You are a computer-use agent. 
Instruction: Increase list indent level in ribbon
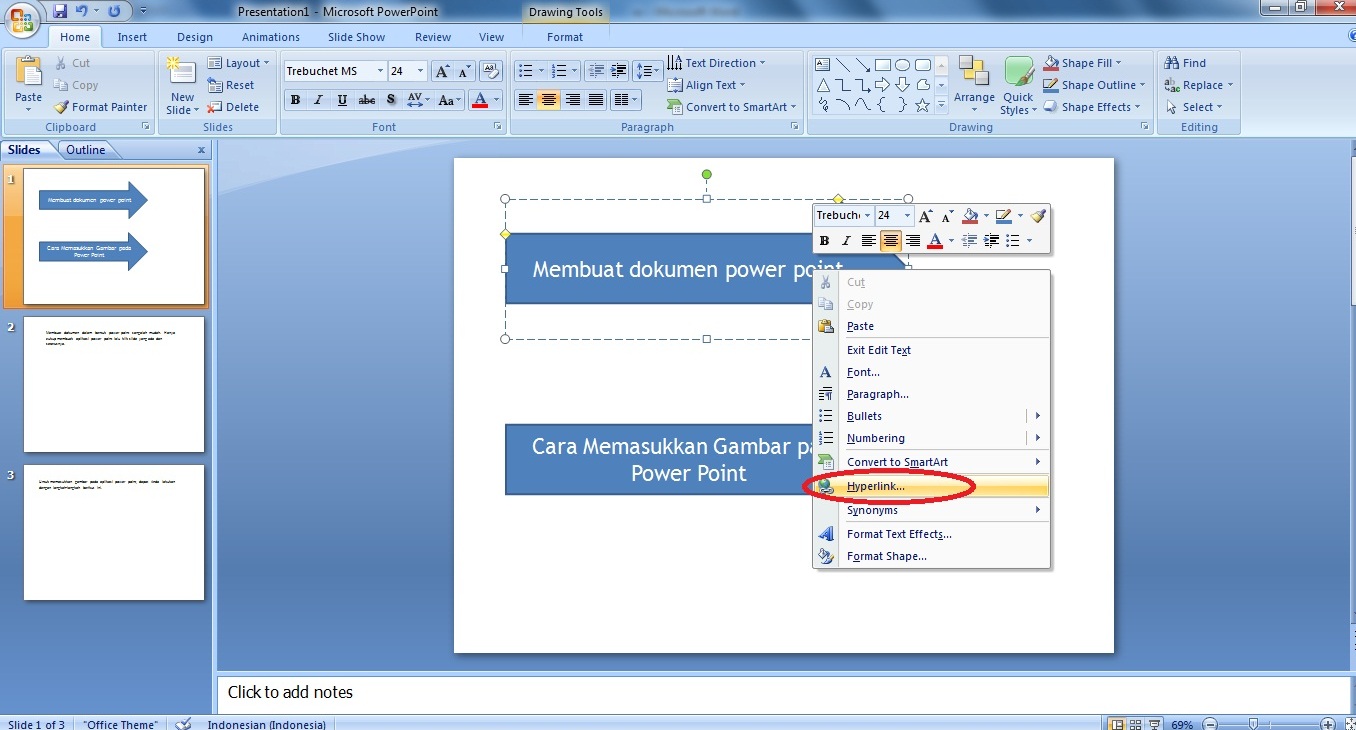pyautogui.click(x=619, y=71)
